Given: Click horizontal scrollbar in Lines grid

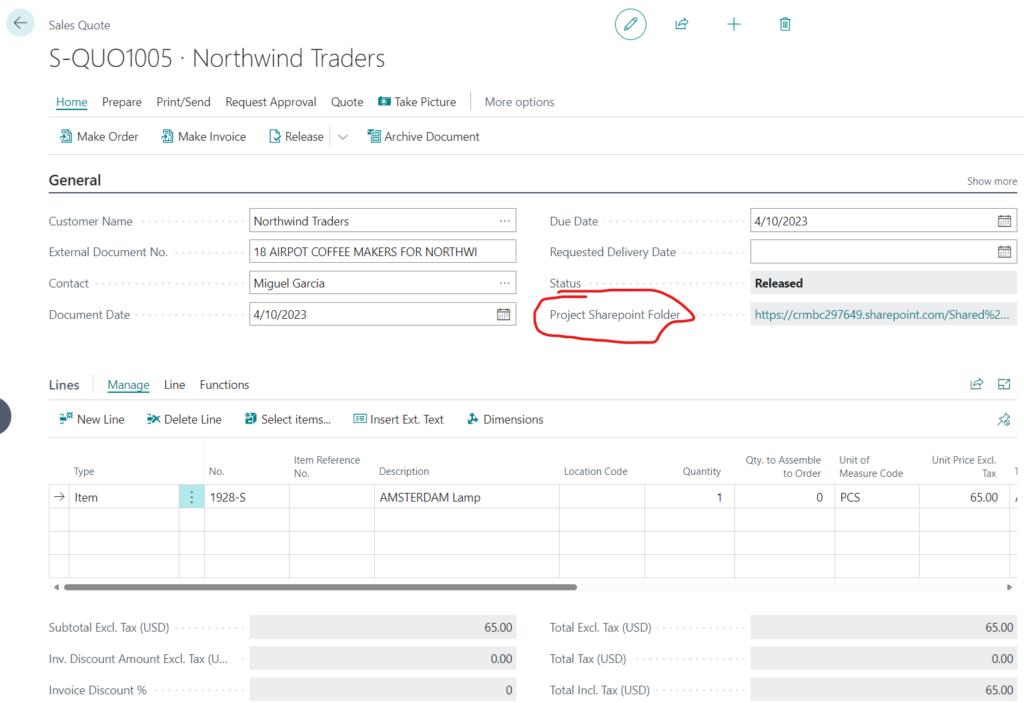Looking at the screenshot, I should pos(320,587).
